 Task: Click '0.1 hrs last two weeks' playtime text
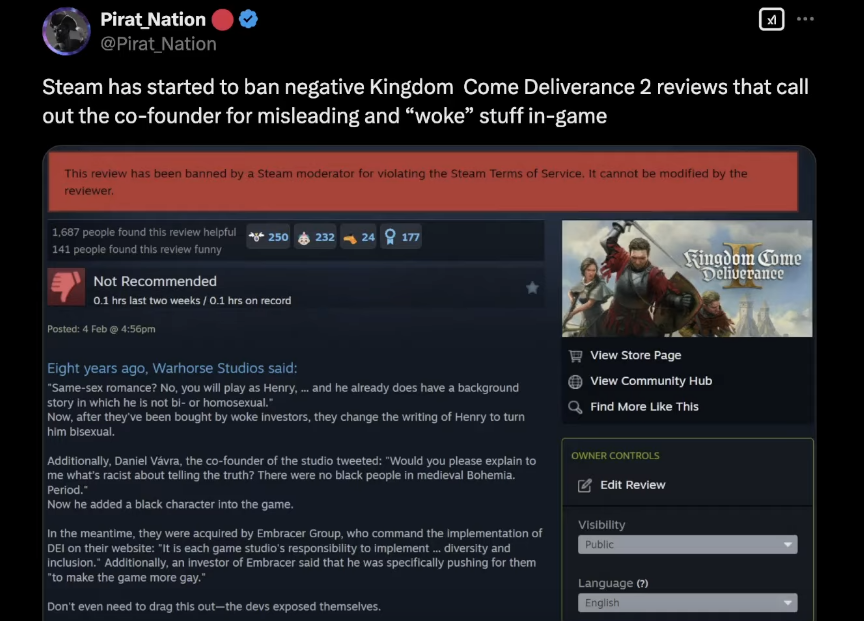[x=147, y=300]
